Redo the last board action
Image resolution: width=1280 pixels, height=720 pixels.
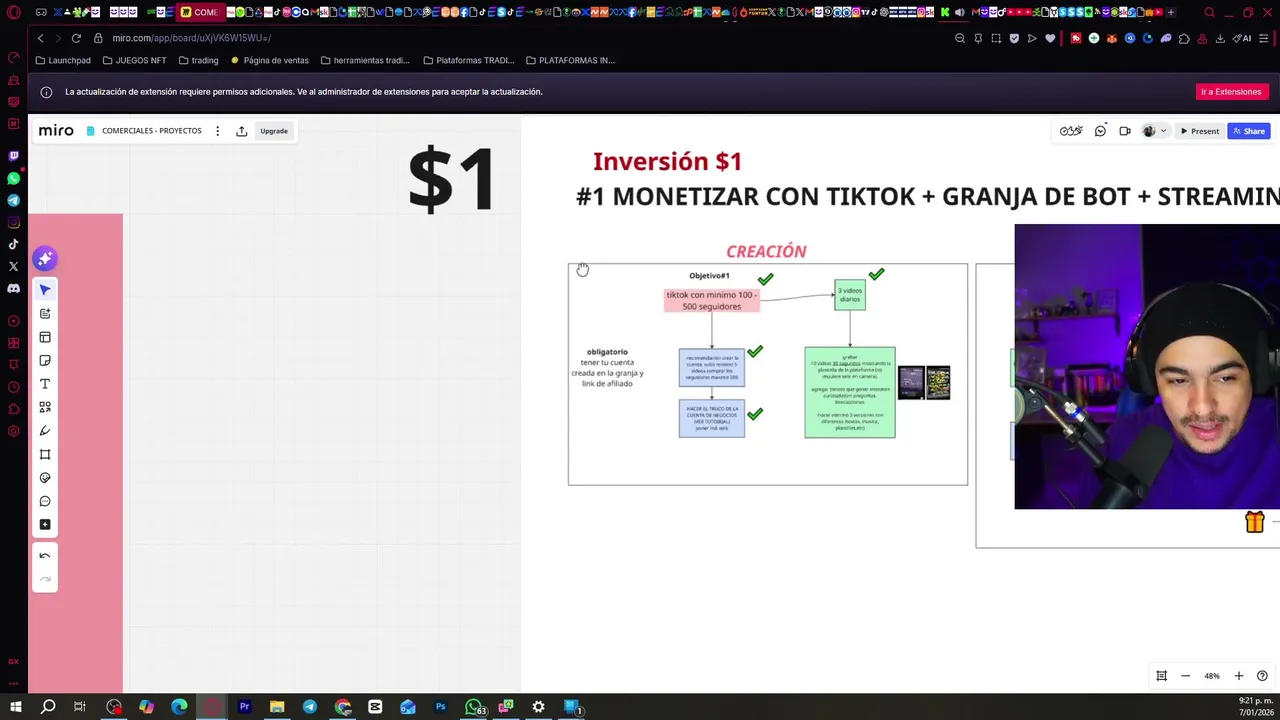[x=45, y=579]
